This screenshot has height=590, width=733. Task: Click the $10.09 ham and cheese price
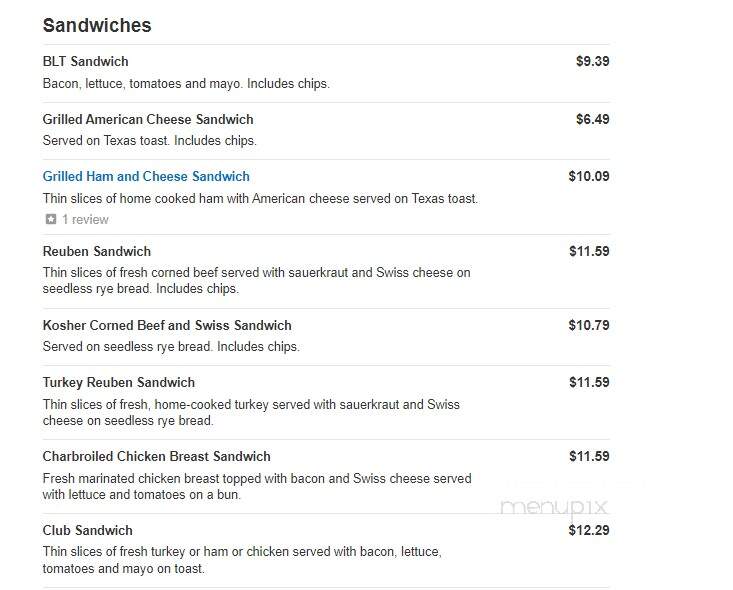[x=589, y=176]
